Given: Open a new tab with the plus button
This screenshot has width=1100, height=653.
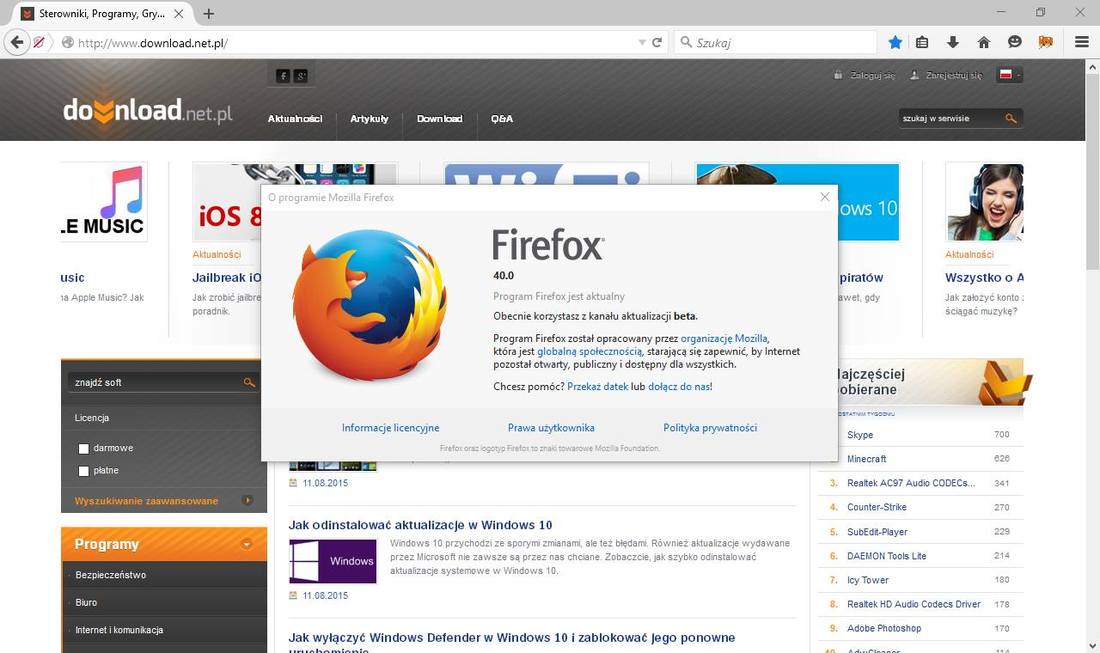Looking at the screenshot, I should click(208, 13).
